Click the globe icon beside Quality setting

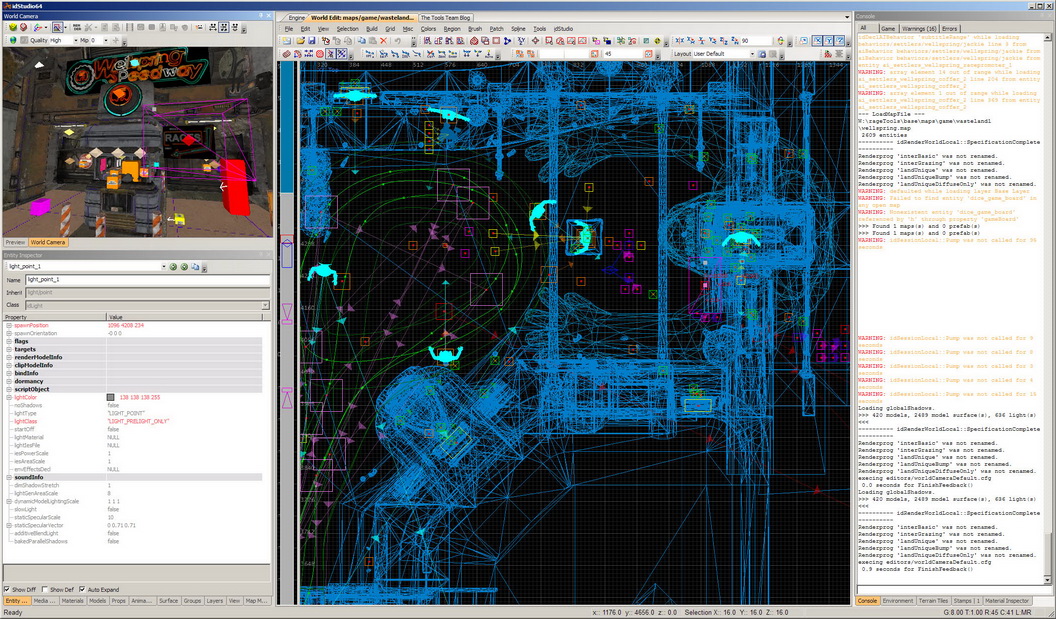click(x=11, y=41)
